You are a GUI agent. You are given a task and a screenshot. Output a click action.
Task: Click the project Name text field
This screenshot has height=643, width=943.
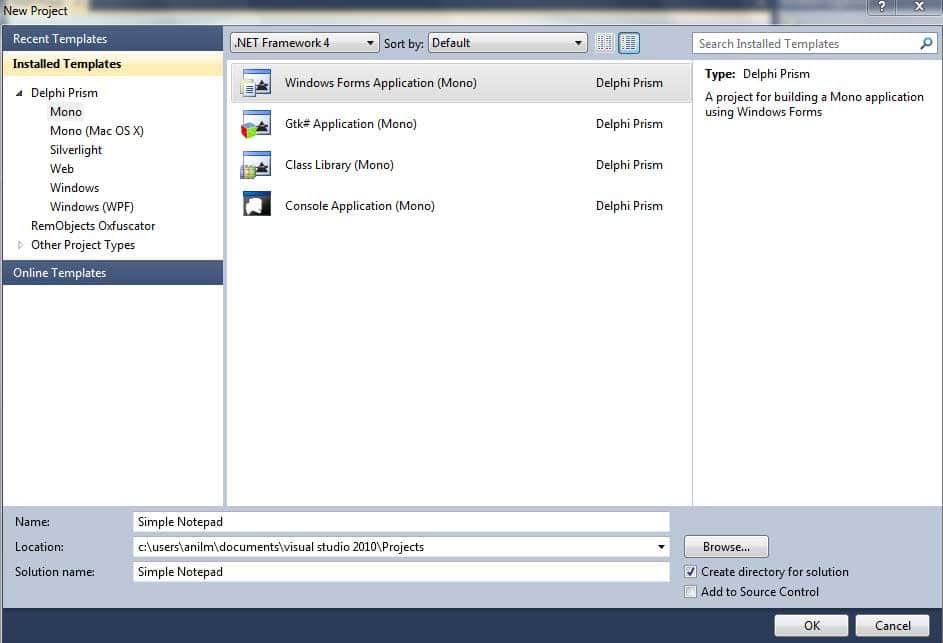[x=400, y=522]
